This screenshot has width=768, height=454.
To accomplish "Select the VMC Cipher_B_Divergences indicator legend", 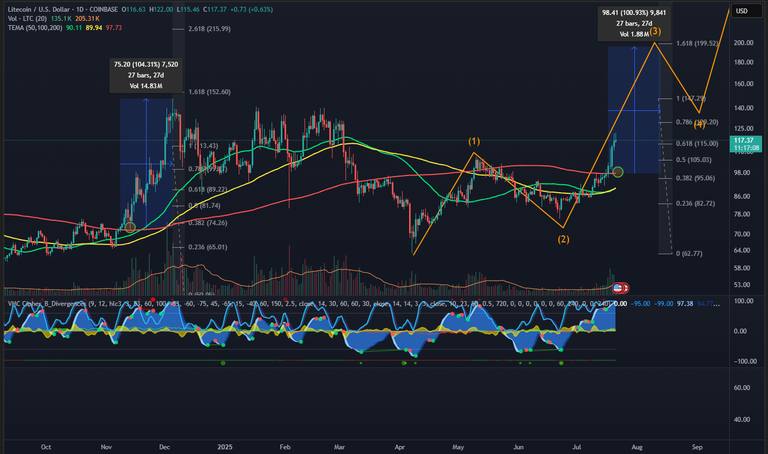I will [x=47, y=304].
